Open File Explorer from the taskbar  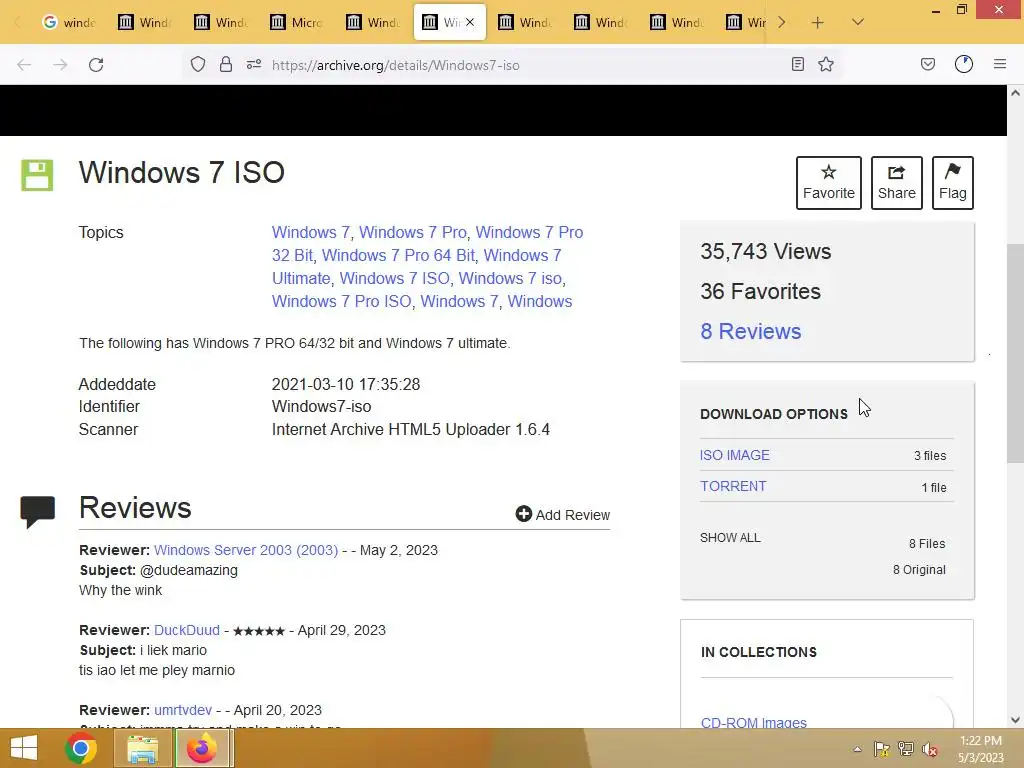click(x=142, y=748)
